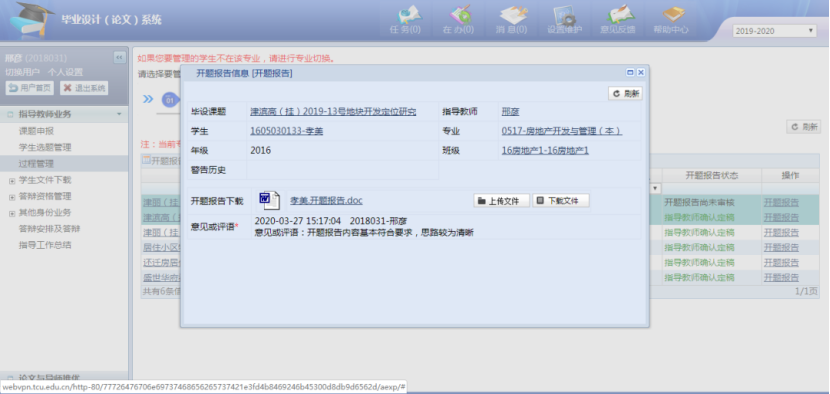The width and height of the screenshot is (830, 394).
Task: Click the 下载文件 download button
Action: 561,201
